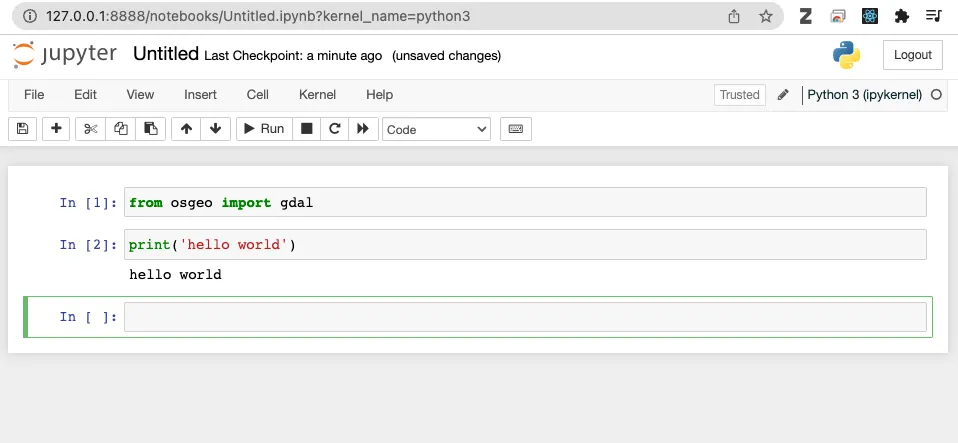Interrupt the kernel with stop icon
958x443 pixels.
[x=307, y=129]
